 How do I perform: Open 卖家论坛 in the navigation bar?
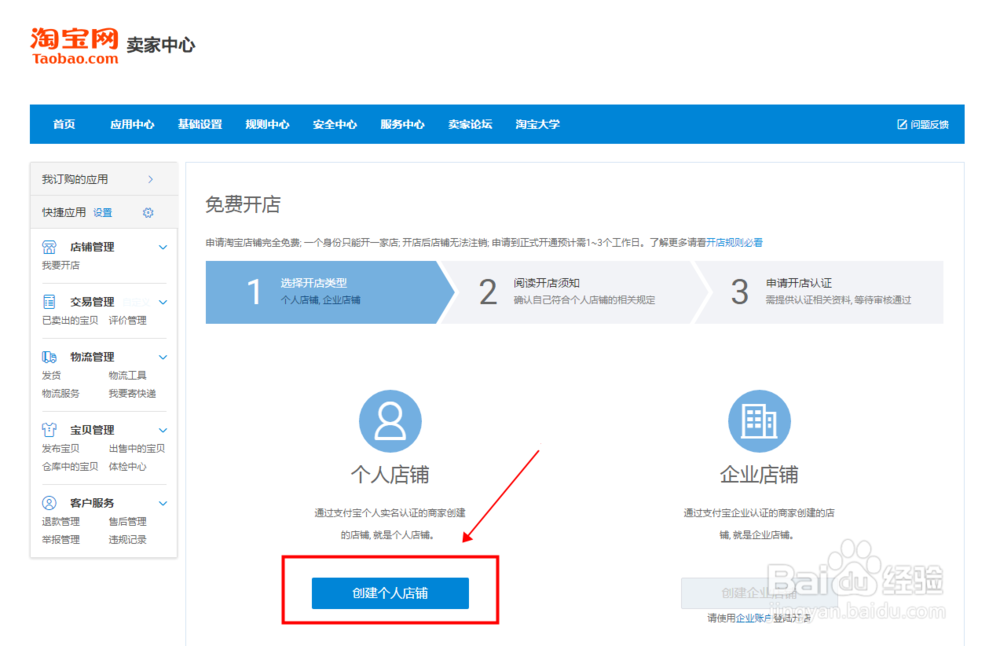[x=470, y=124]
